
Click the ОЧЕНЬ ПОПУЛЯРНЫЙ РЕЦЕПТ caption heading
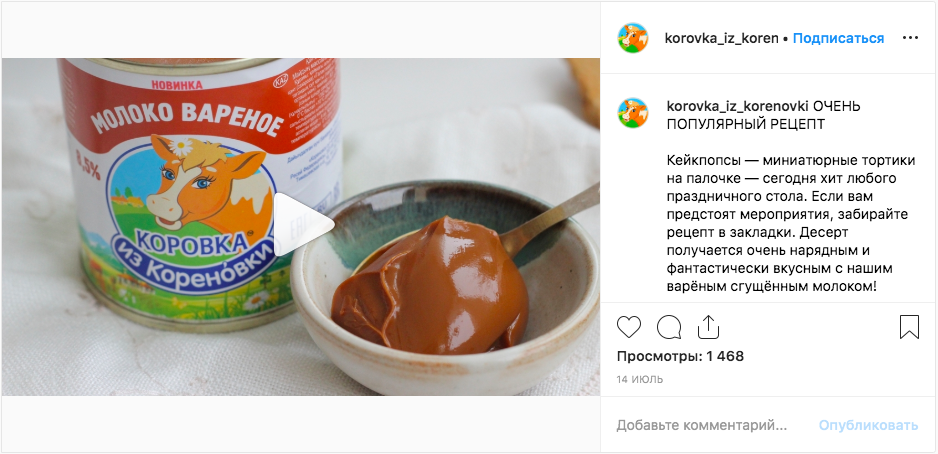[x=763, y=115]
